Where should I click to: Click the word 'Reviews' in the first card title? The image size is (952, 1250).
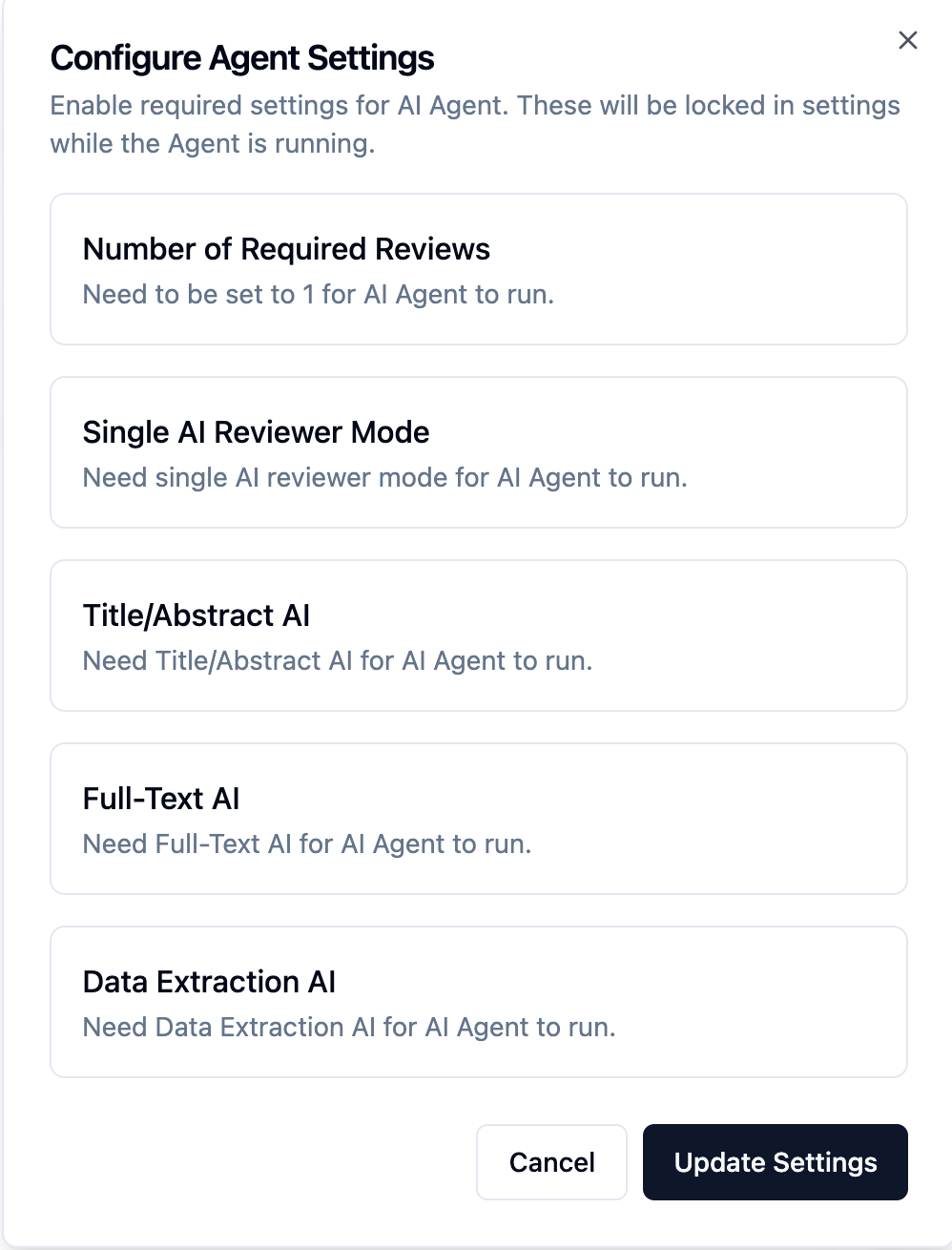click(432, 249)
